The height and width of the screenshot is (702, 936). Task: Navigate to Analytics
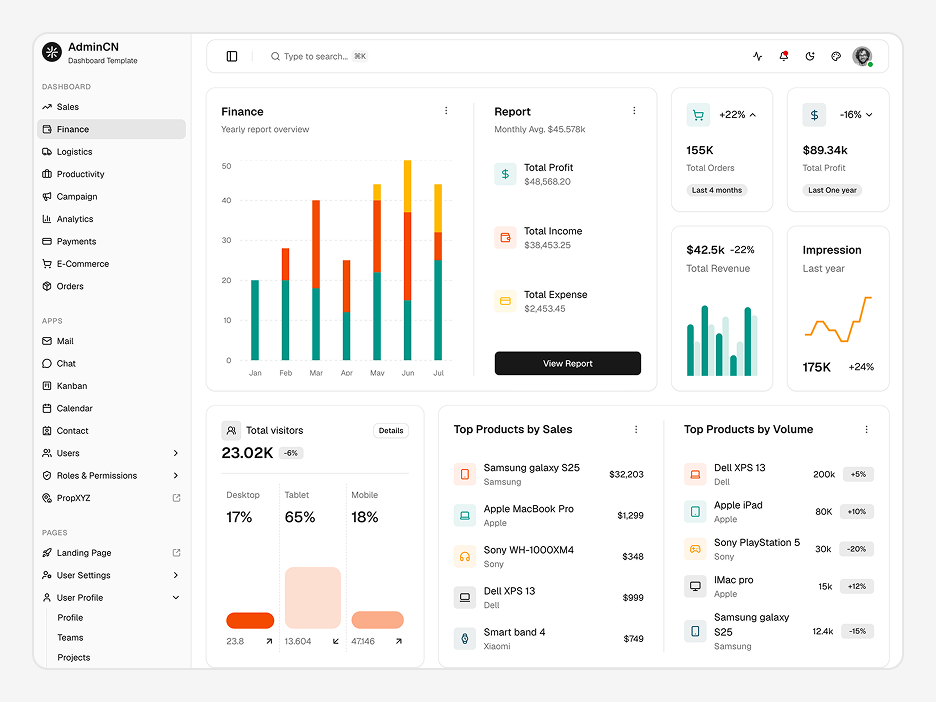(x=111, y=219)
